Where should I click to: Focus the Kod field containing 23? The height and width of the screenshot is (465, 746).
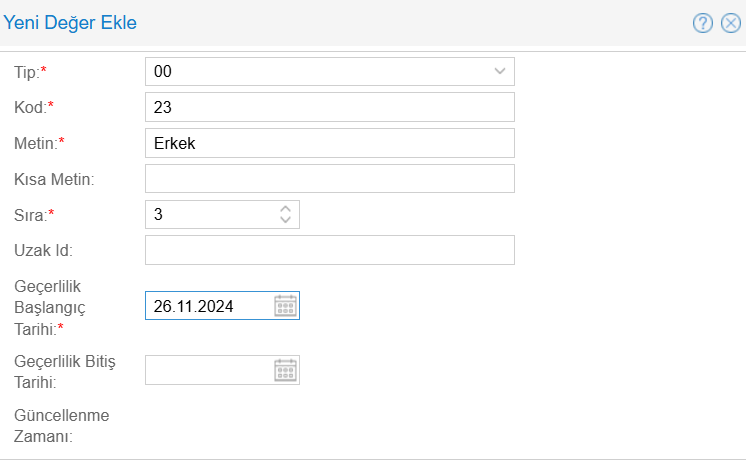point(330,107)
